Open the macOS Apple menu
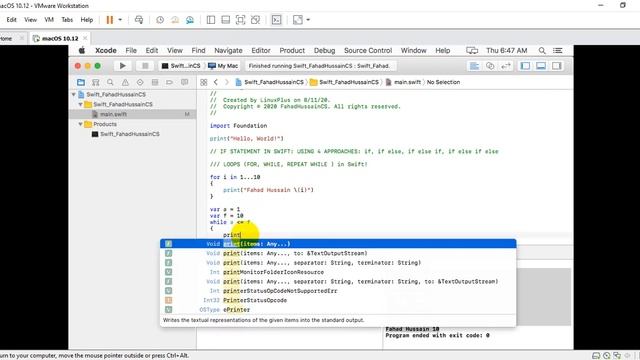640x360 pixels. tap(82, 51)
